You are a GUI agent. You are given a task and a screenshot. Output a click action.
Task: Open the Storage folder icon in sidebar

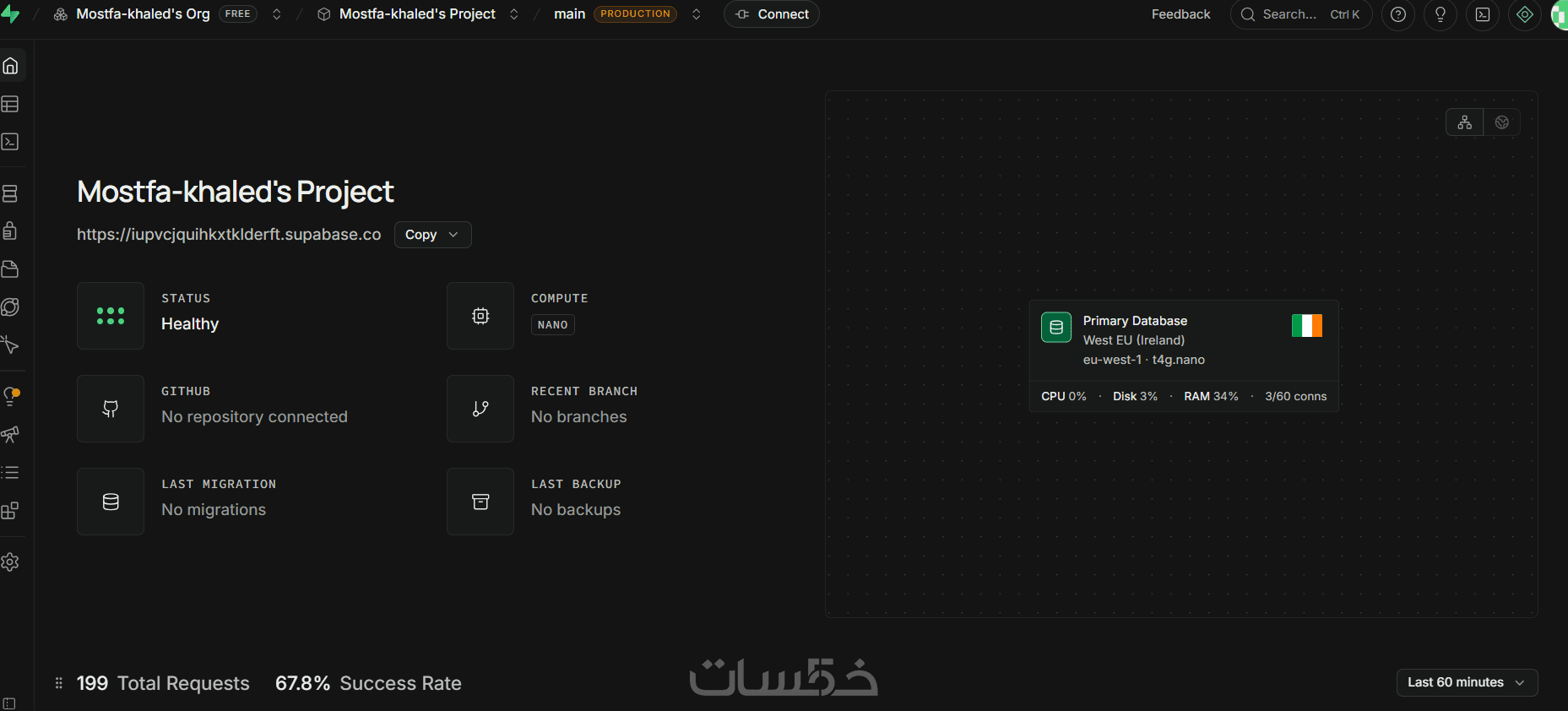11,269
